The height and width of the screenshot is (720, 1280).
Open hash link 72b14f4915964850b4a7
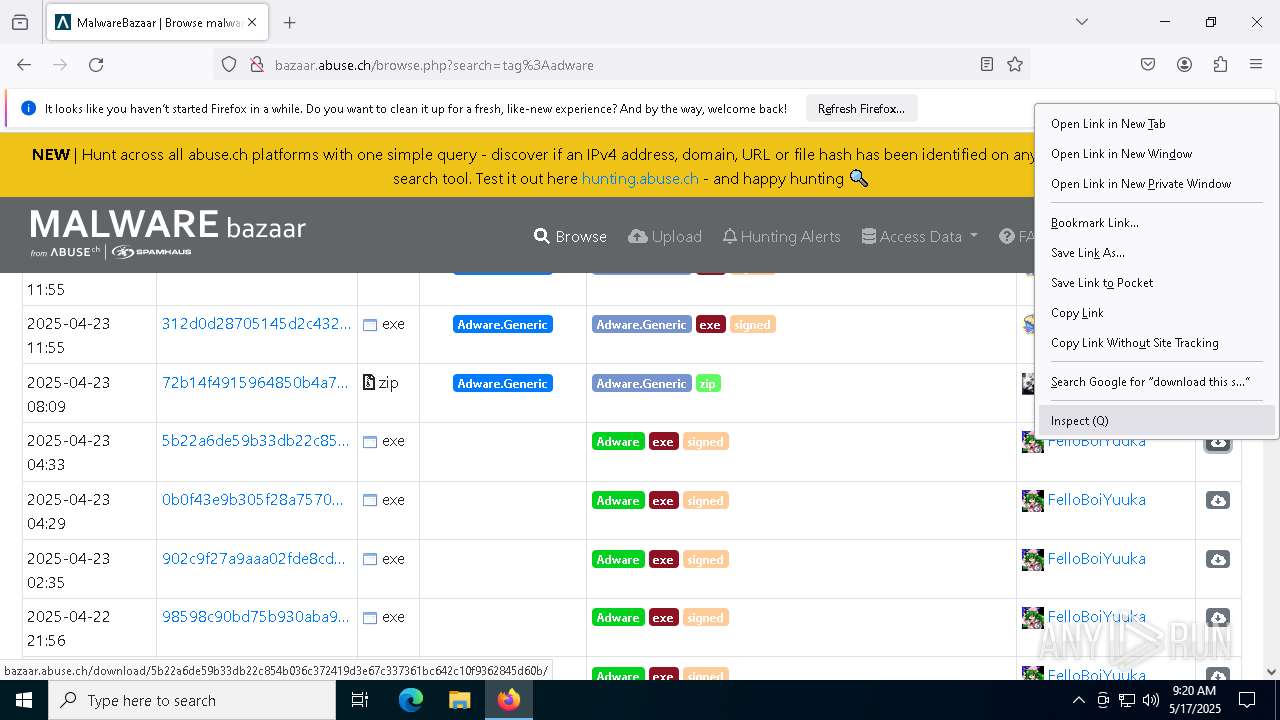tap(255, 382)
